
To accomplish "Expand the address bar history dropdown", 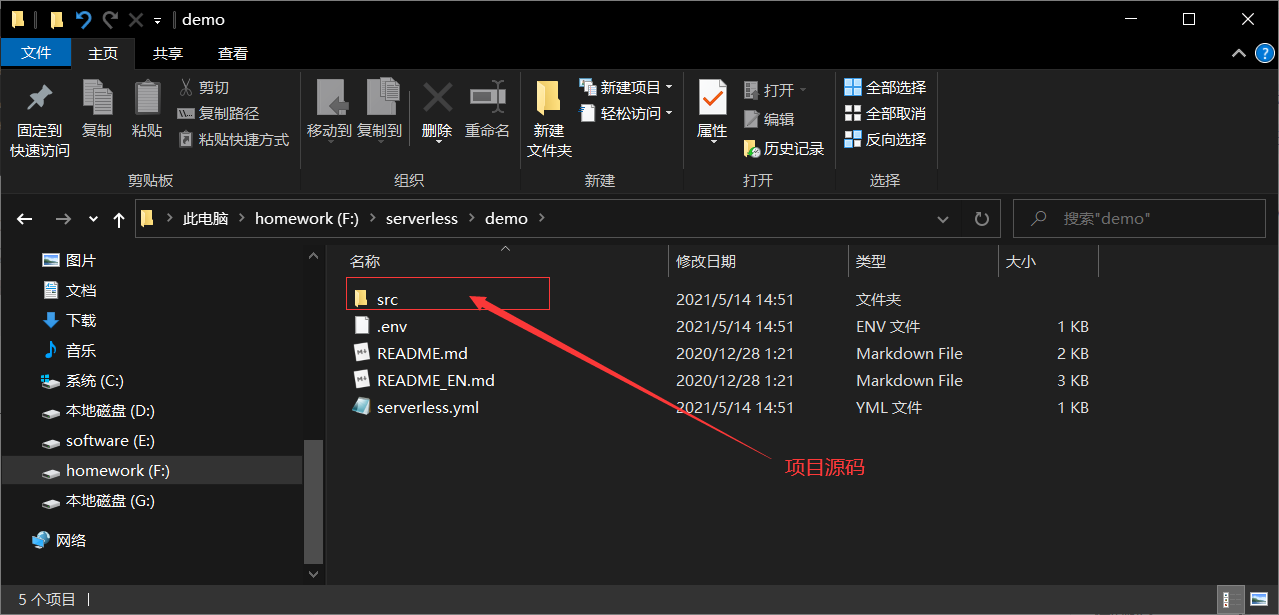I will pos(942,218).
